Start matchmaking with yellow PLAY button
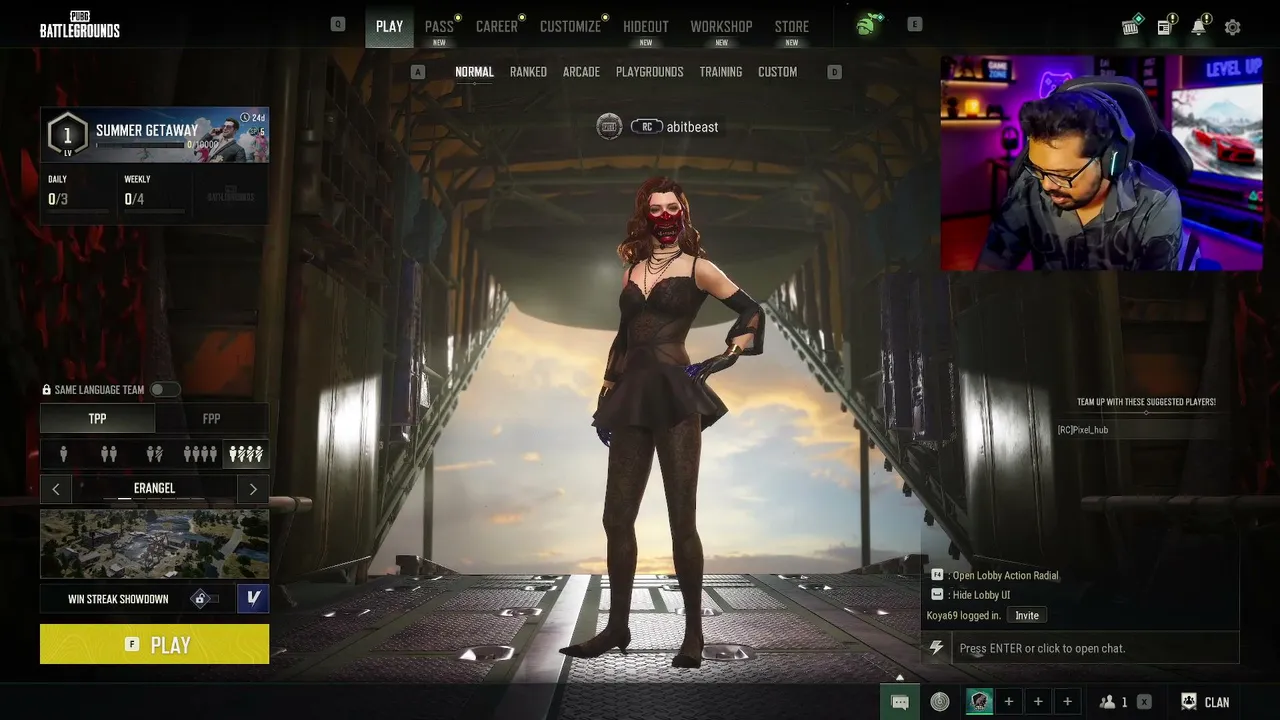Viewport: 1280px width, 720px height. click(154, 644)
